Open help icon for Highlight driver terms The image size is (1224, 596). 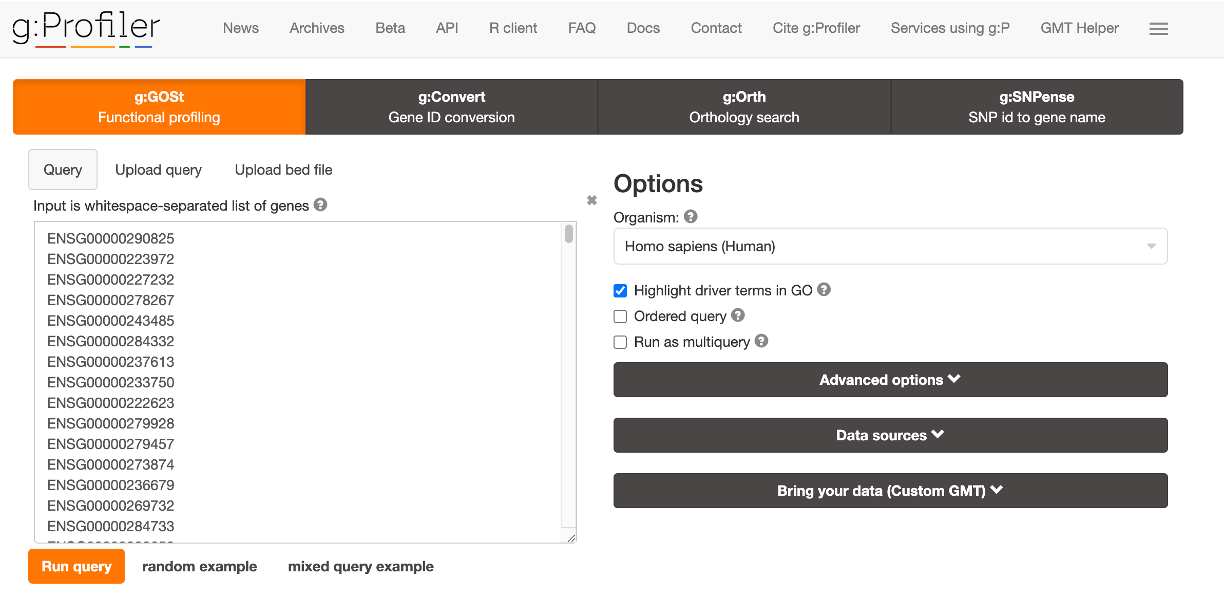pos(824,290)
